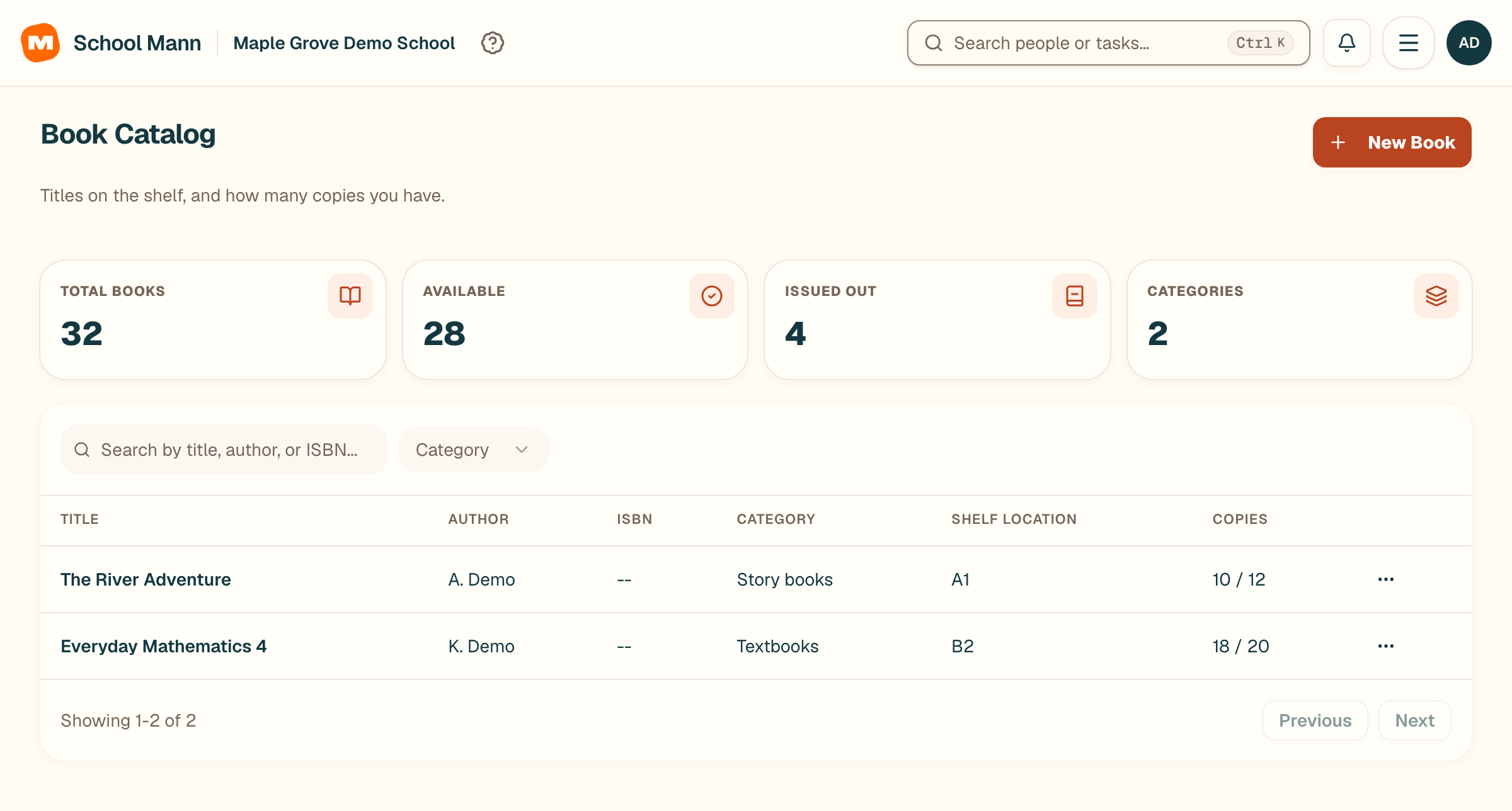The image size is (1512, 811).
Task: Open The River Adventure title
Action: [x=146, y=579]
